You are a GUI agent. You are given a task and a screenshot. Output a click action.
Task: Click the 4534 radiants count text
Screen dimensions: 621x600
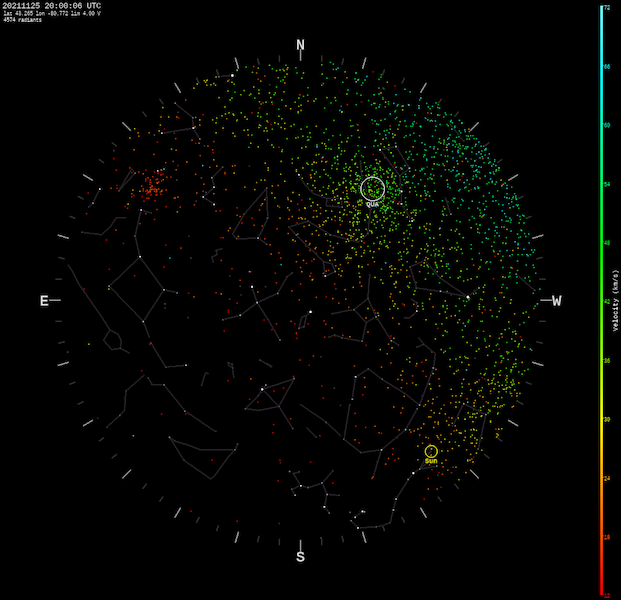[x=22, y=20]
